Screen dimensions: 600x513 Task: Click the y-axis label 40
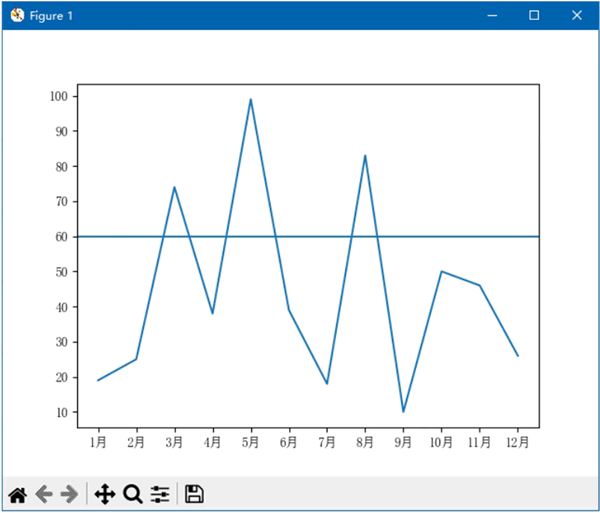point(62,307)
